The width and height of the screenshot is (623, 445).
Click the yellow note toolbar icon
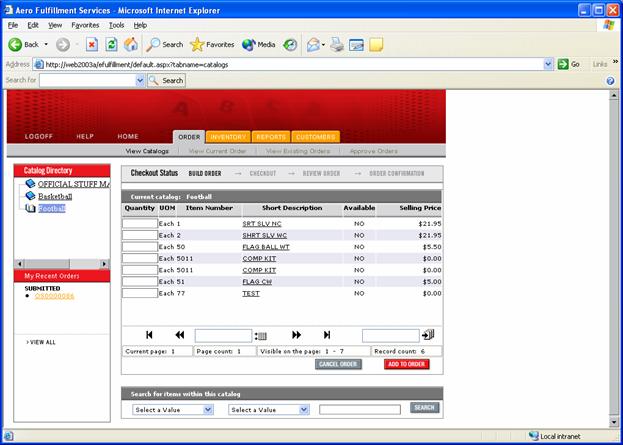(x=376, y=44)
